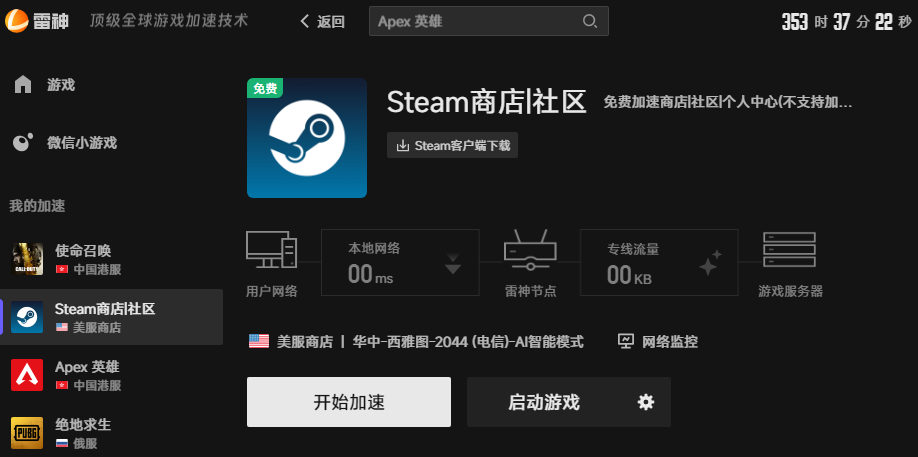Select 使命召唤 in my accelerations

111,259
